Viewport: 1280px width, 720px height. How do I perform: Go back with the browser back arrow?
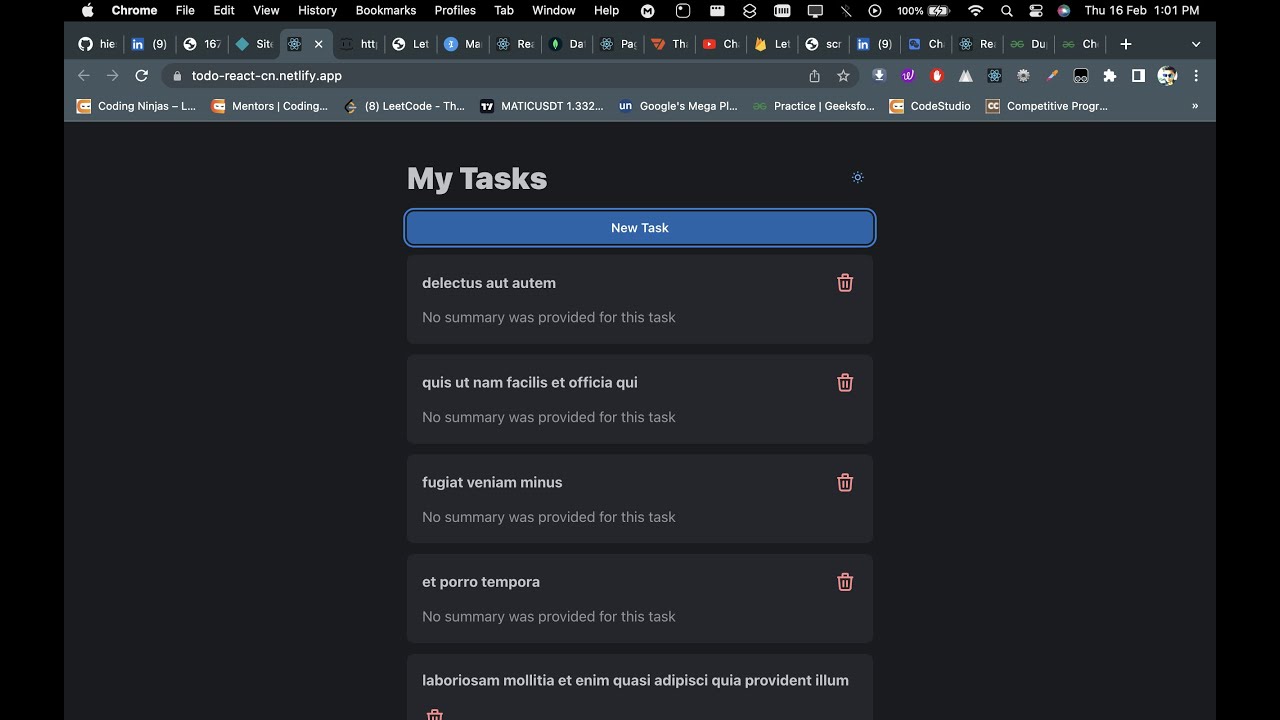(84, 76)
